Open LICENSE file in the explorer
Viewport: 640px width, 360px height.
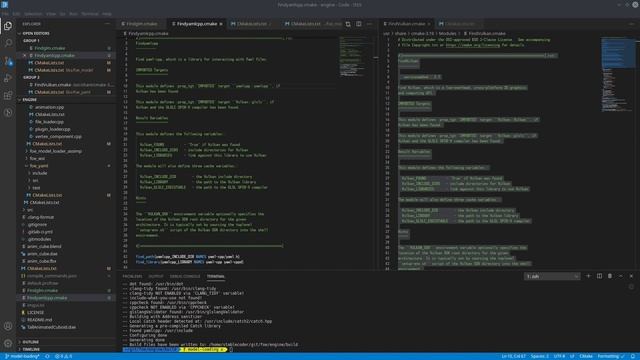(x=36, y=313)
